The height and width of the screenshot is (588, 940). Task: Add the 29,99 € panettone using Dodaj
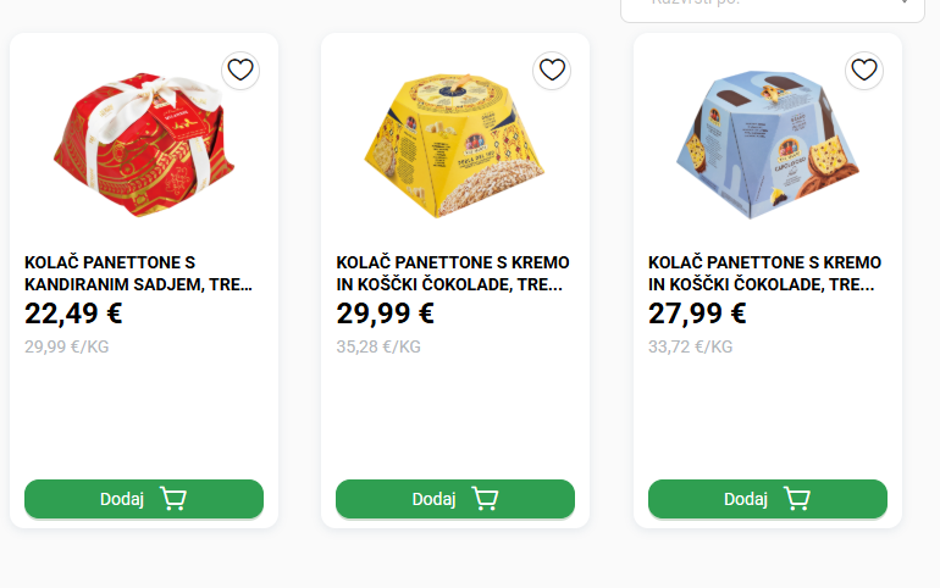point(434,499)
